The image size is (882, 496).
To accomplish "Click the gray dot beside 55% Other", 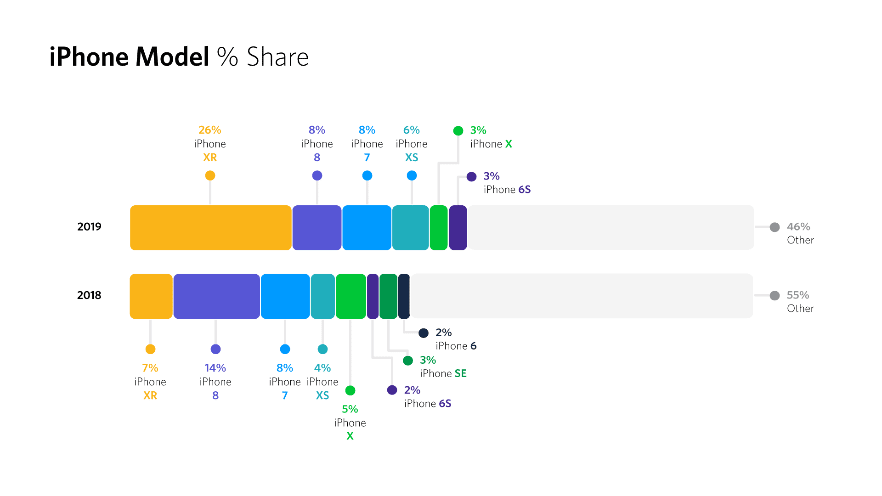I will 774,296.
